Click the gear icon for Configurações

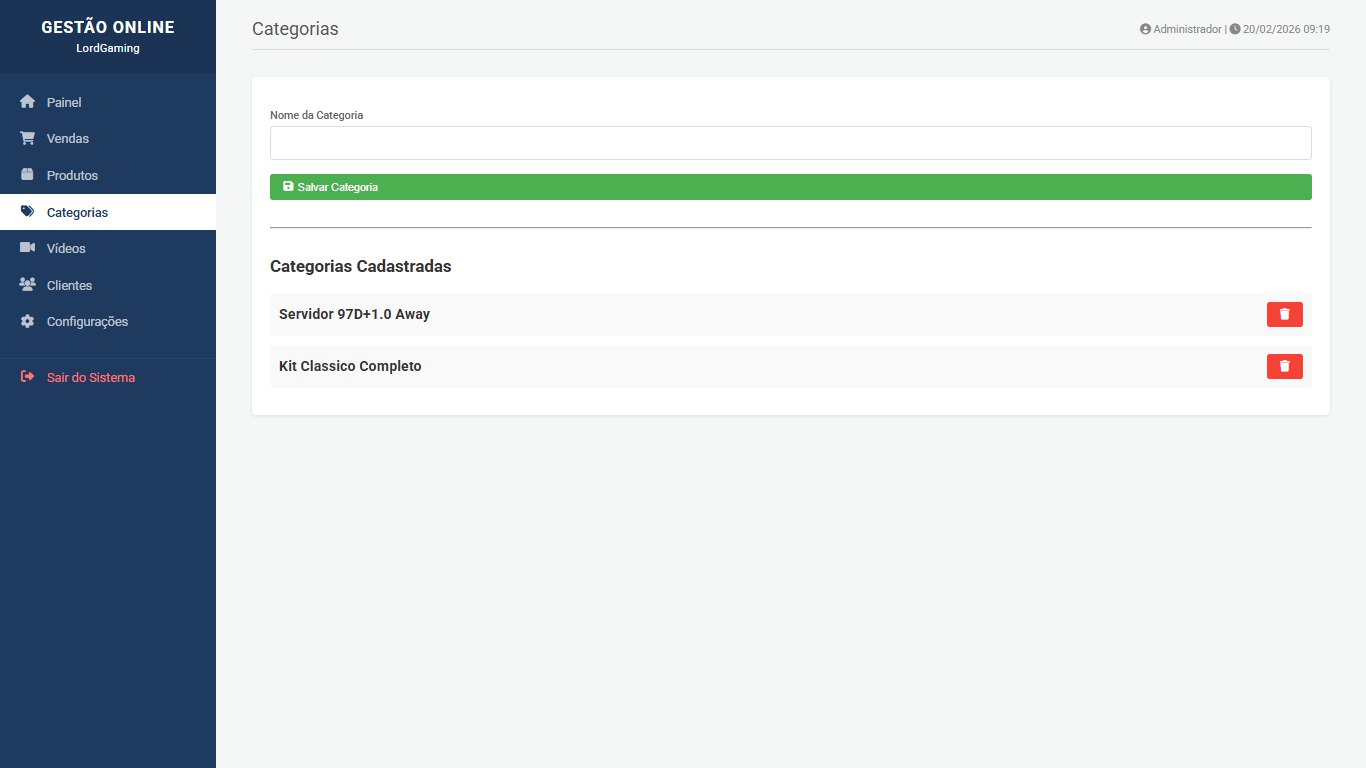point(27,322)
